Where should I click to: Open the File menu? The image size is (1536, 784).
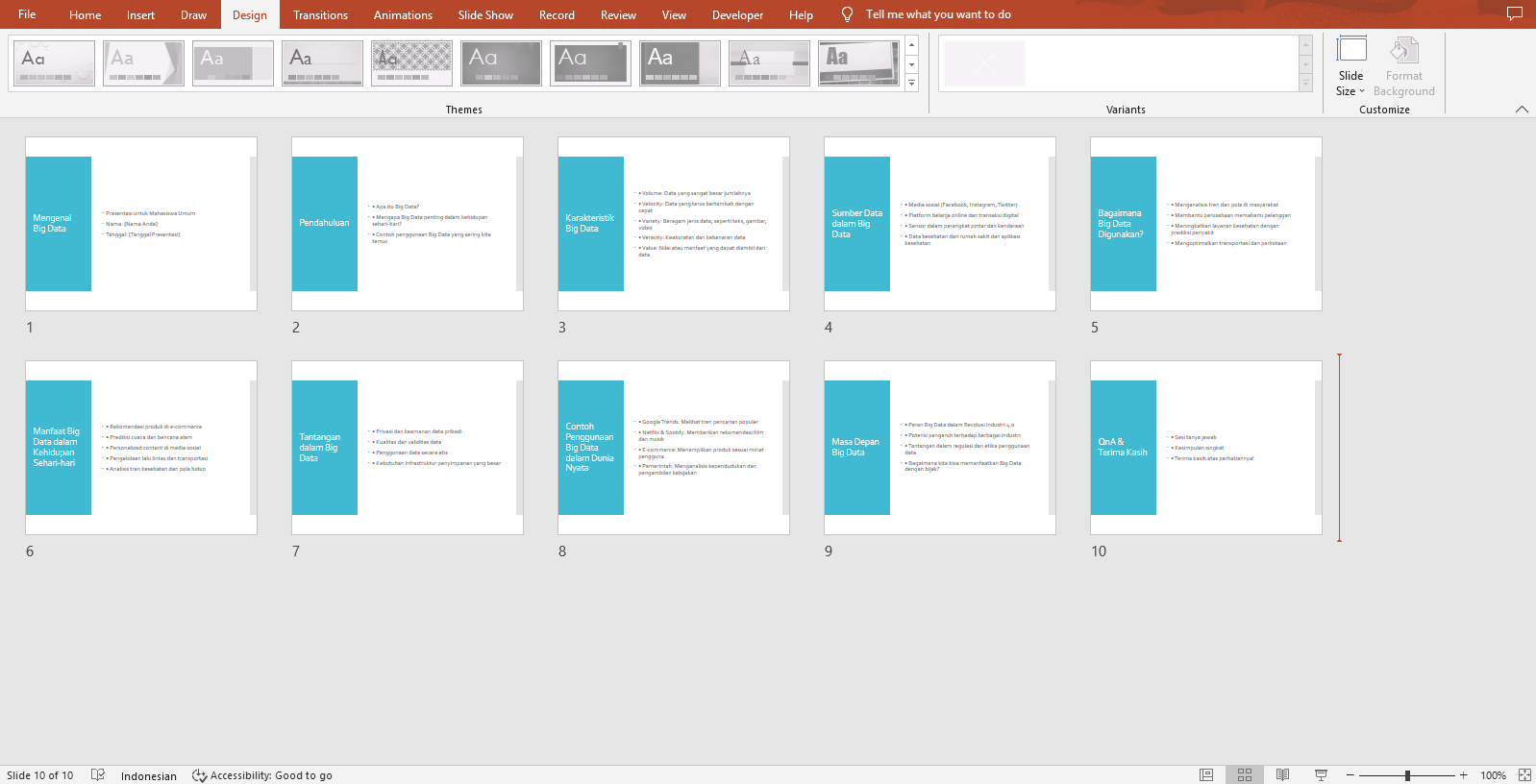(27, 14)
